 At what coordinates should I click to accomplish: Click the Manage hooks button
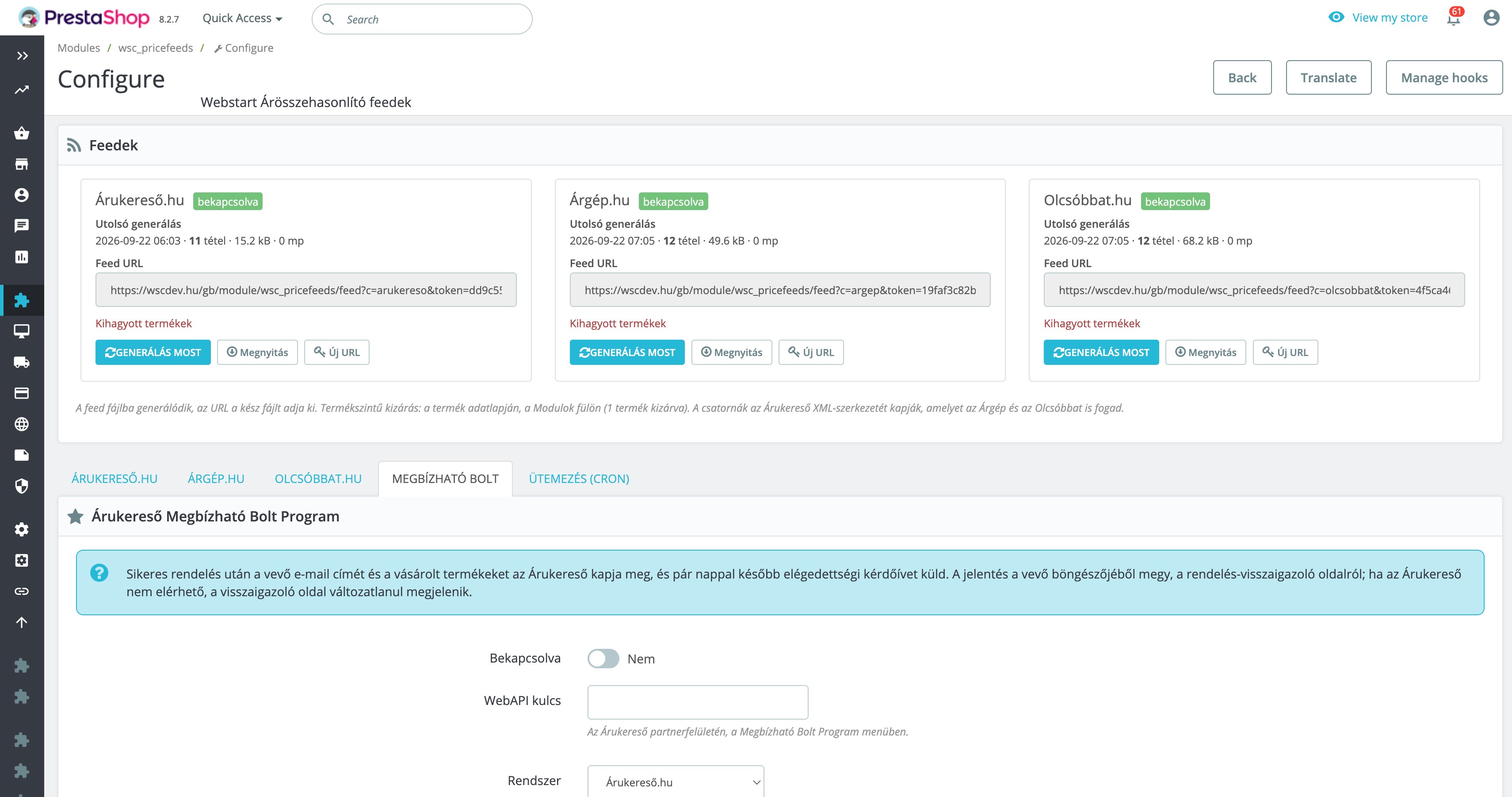[1444, 77]
